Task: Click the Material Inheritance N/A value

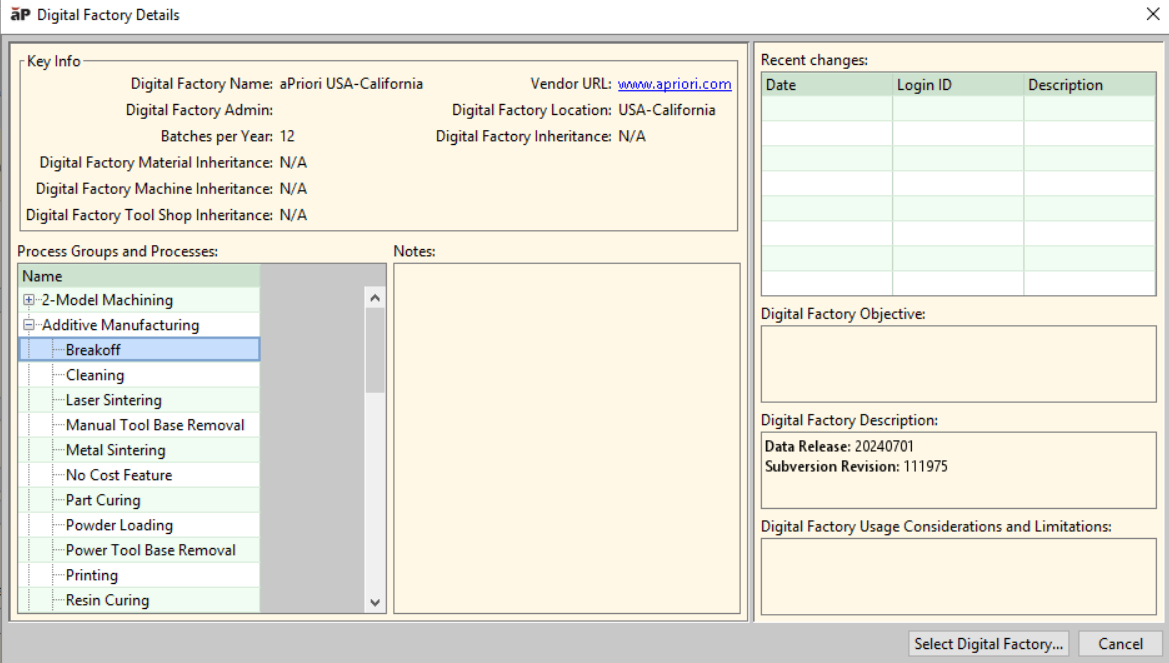Action: pos(293,163)
